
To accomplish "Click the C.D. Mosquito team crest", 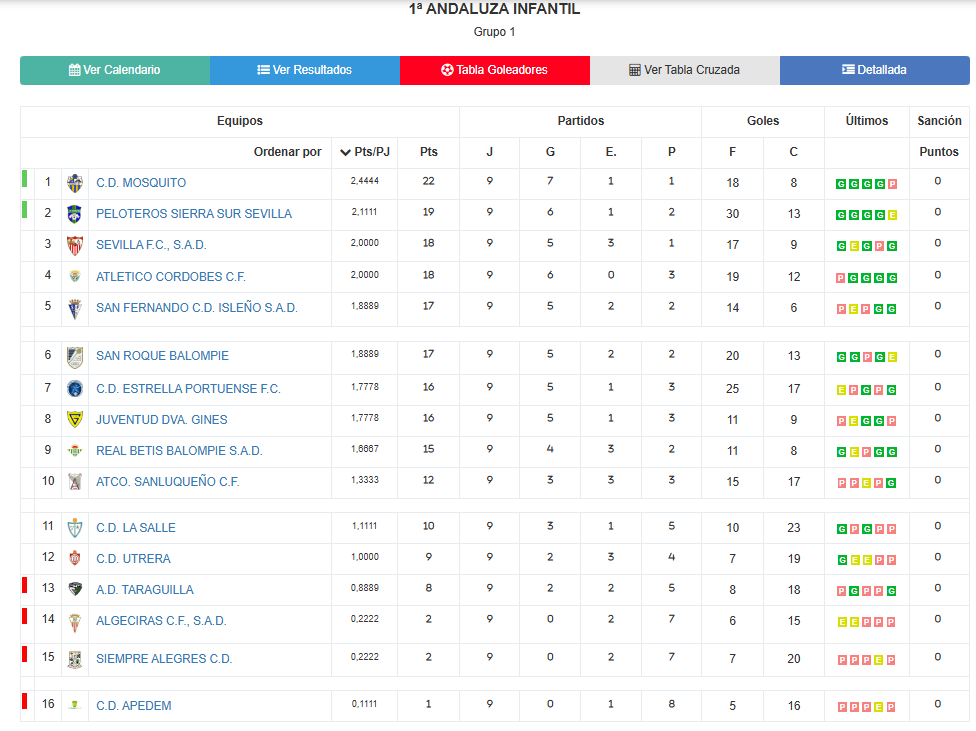I will tap(75, 183).
